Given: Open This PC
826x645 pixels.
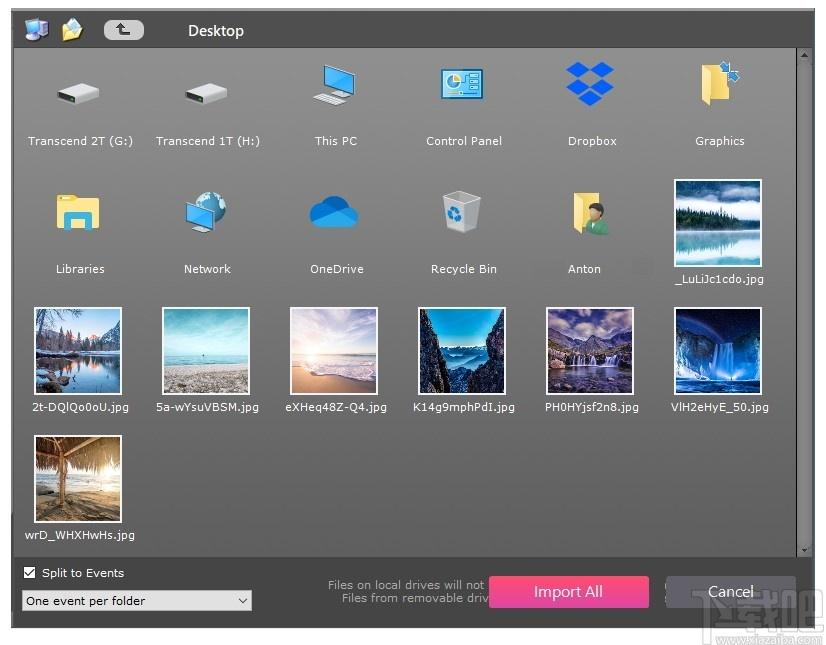Looking at the screenshot, I should pos(335,85).
